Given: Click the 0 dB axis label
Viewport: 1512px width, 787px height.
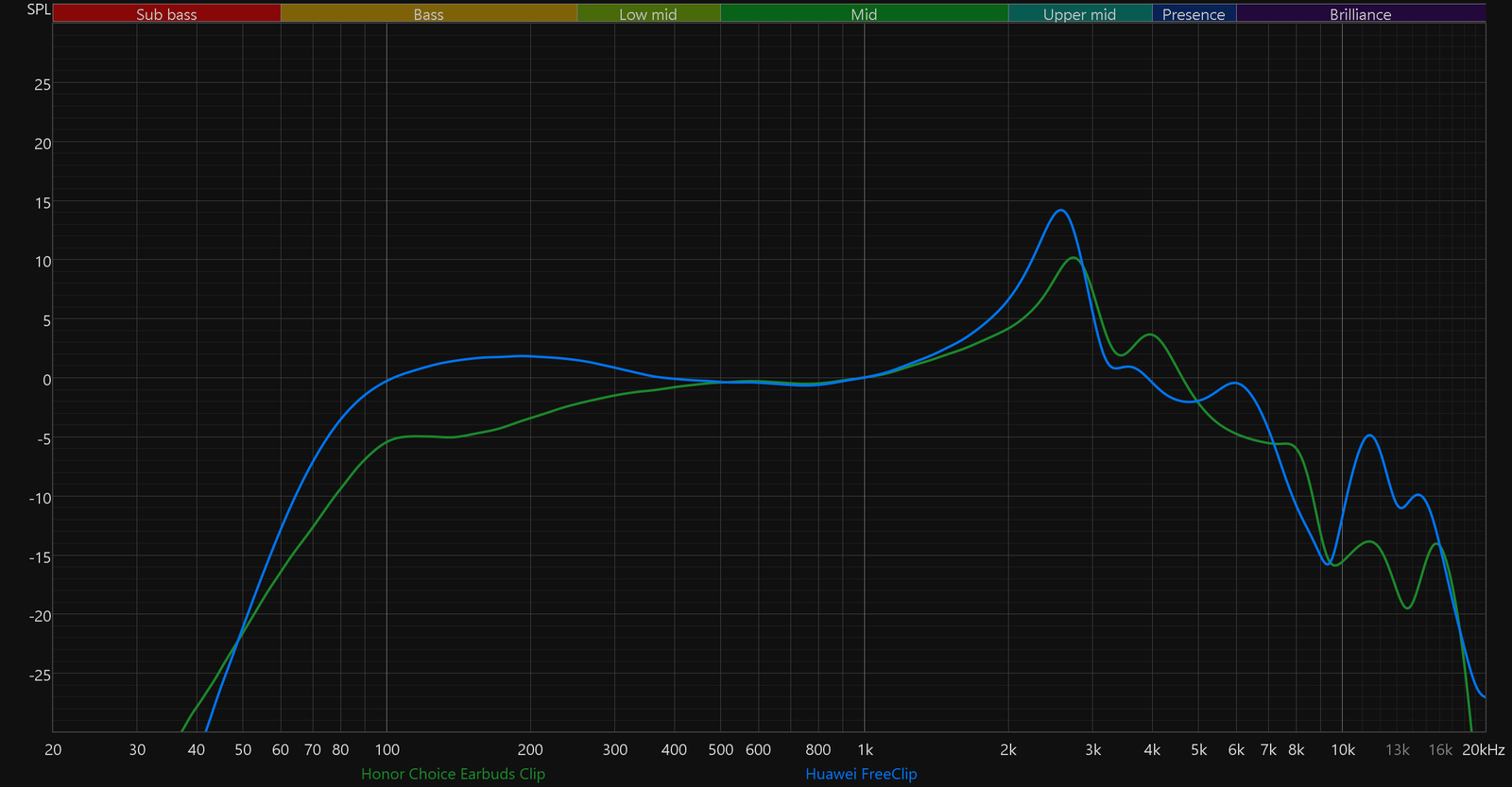Looking at the screenshot, I should point(47,380).
